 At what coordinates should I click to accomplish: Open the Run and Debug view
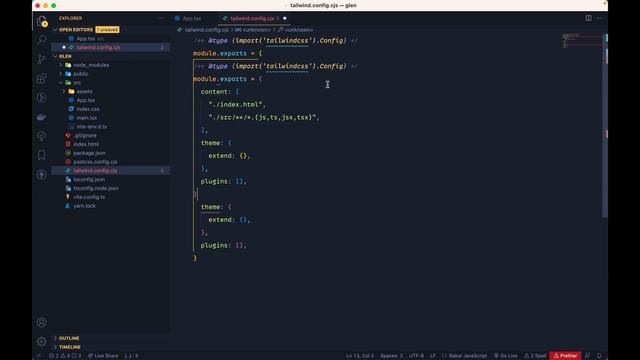click(41, 98)
